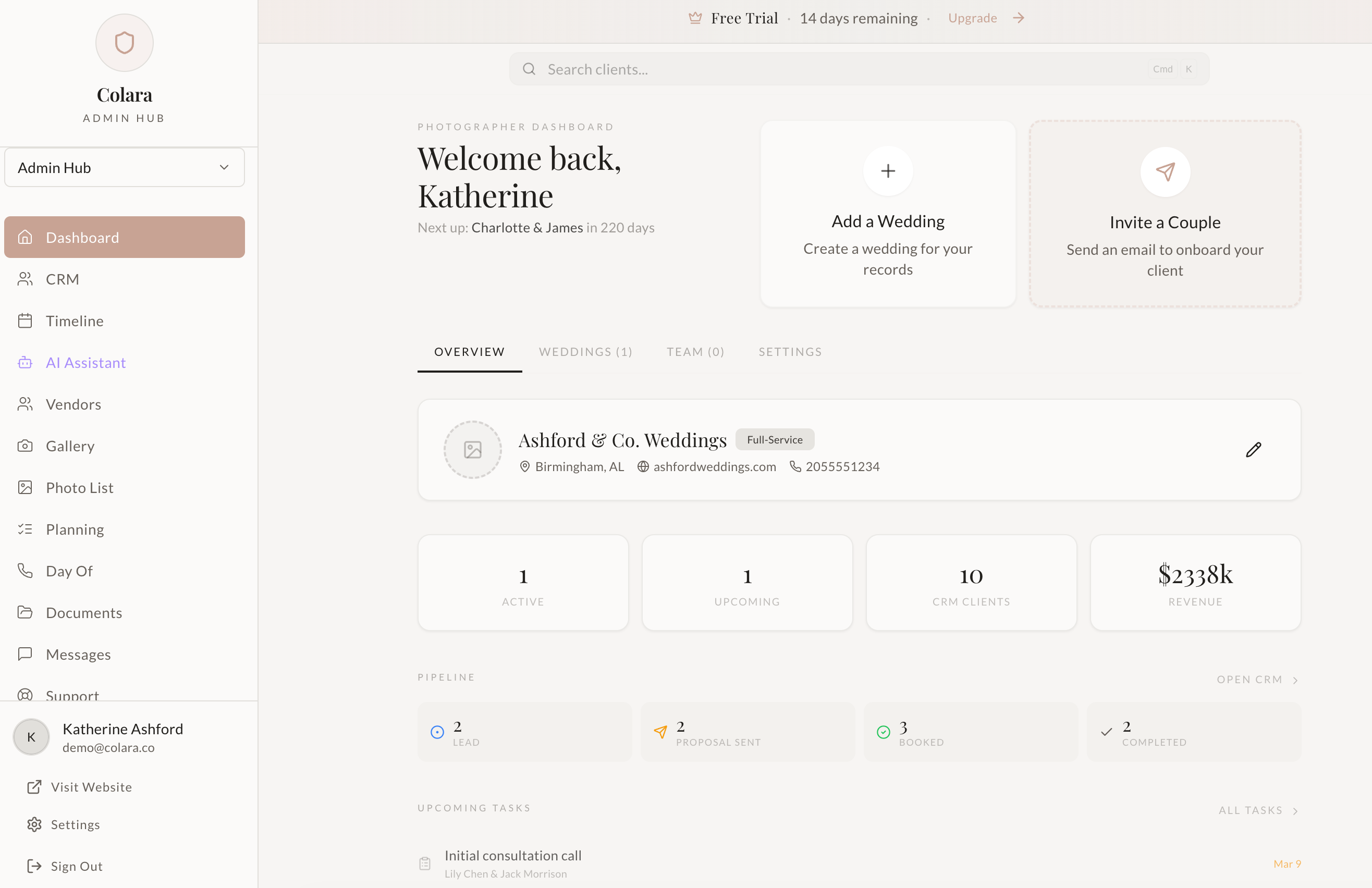Open the Initial consultation call task
The height and width of the screenshot is (888, 1372).
point(859,864)
